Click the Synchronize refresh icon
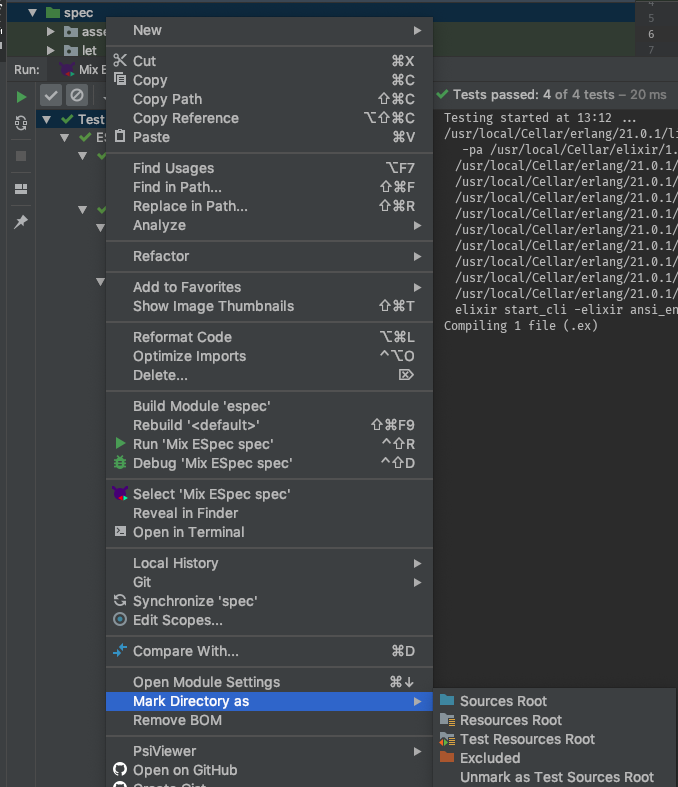This screenshot has height=787, width=678. (120, 600)
